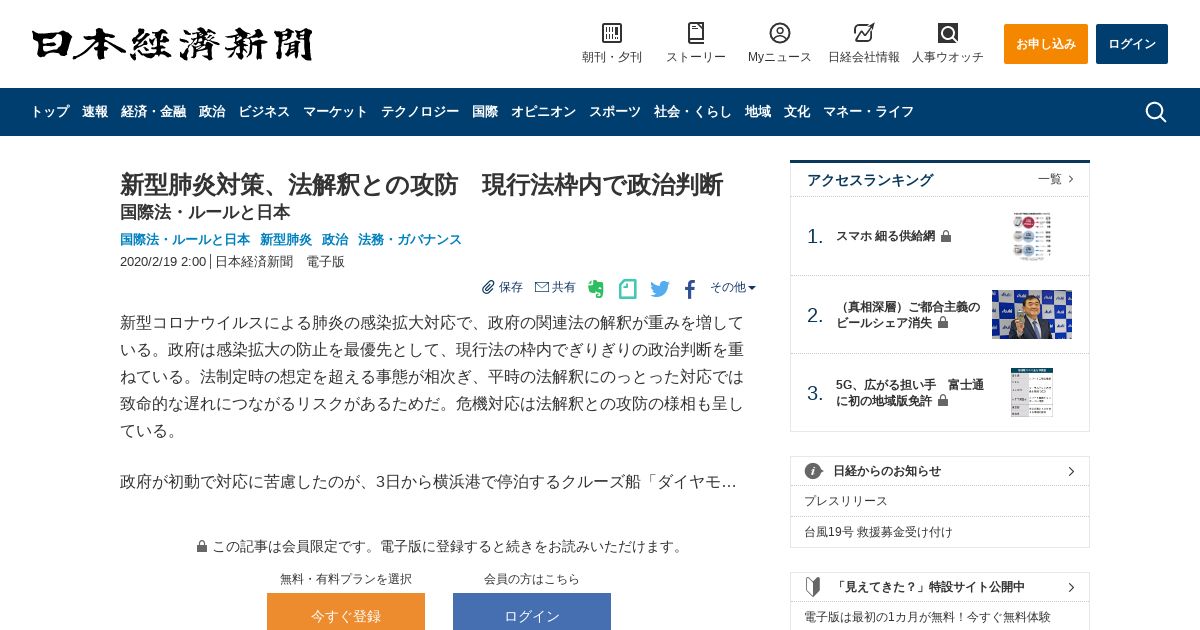The width and height of the screenshot is (1200, 630).
Task: Share article to Evernote
Action: (596, 289)
